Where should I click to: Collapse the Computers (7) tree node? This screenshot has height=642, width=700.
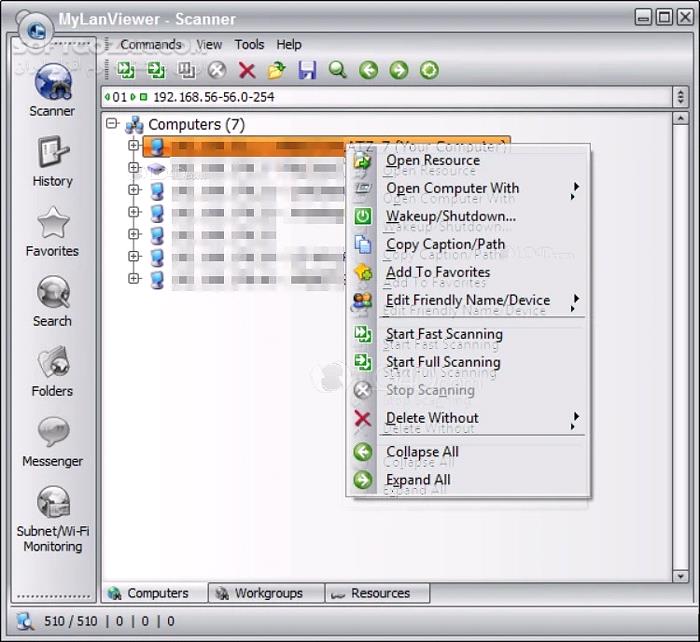tap(112, 123)
